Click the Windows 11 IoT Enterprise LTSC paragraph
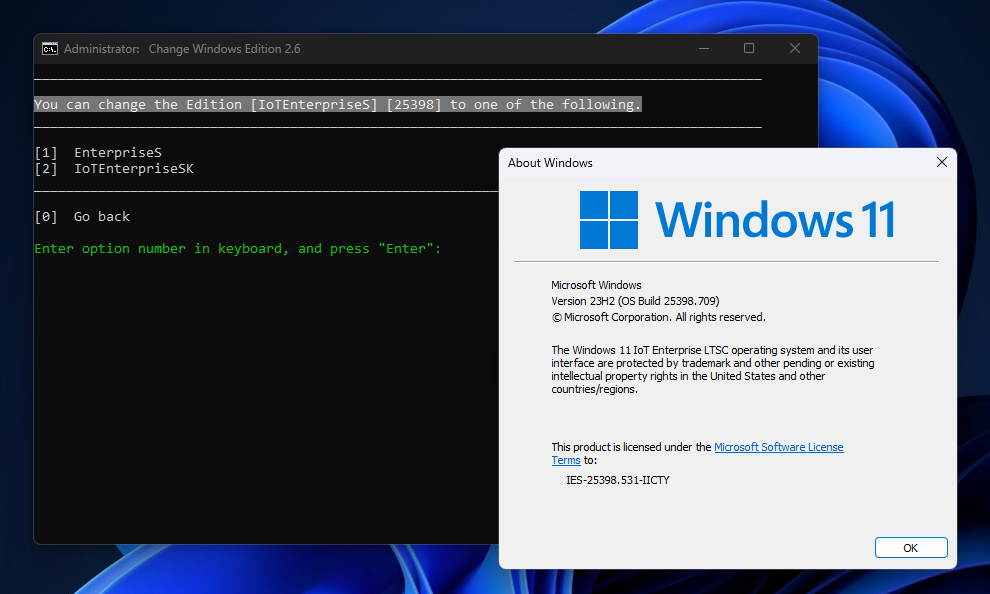 pyautogui.click(x=713, y=369)
